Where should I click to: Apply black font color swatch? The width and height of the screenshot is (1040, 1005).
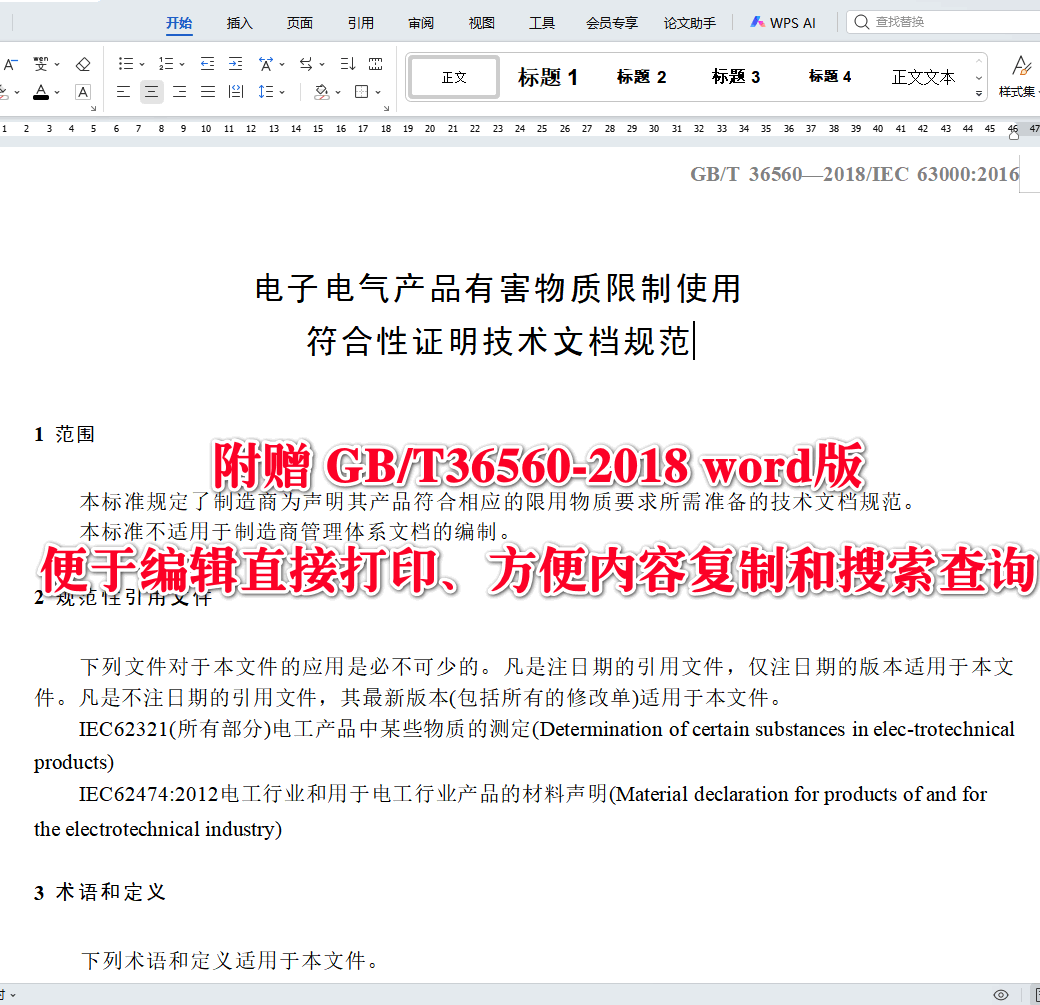point(41,92)
